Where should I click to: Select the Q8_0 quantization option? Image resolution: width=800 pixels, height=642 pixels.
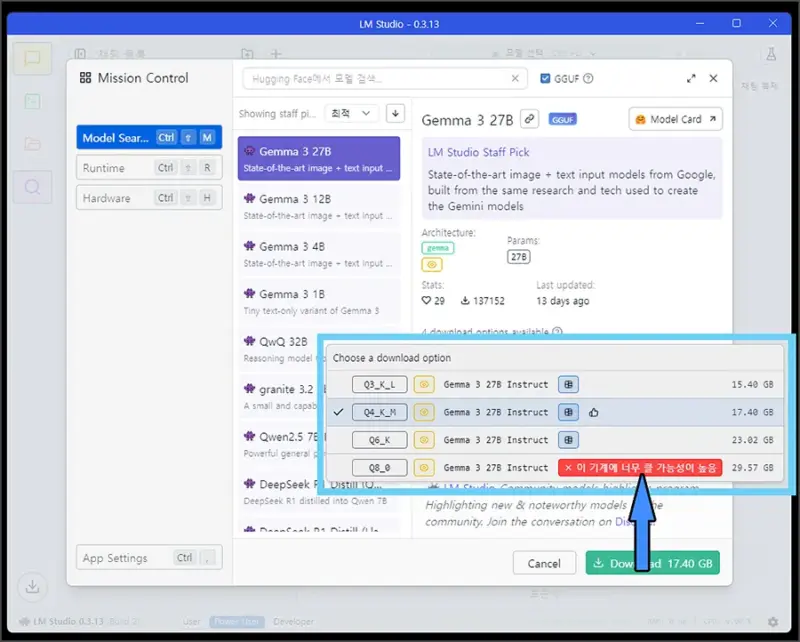point(380,467)
